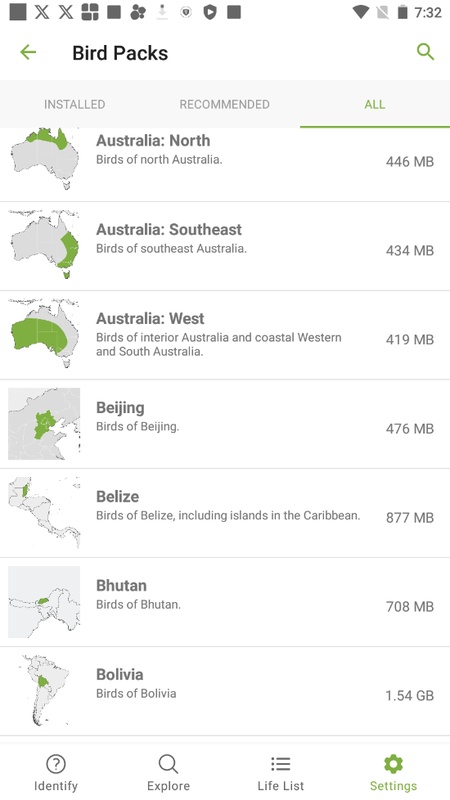Switch to the Installed tab
Screen dimensions: 450x800
tap(74, 104)
